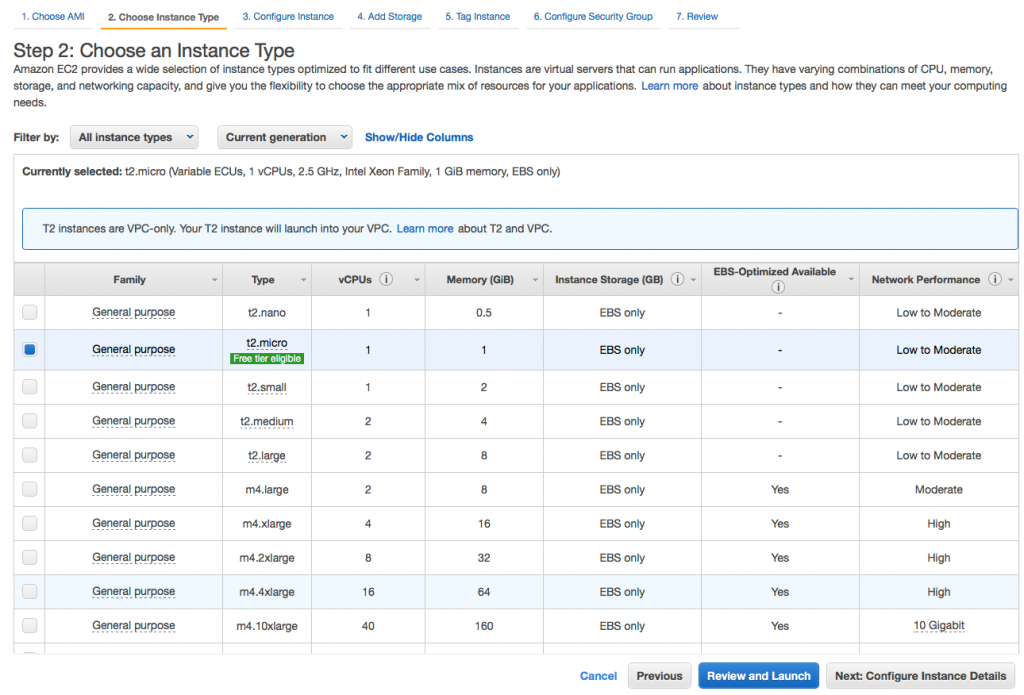Screen dimensions: 1024x695
Task: Open the vCPUs column filter arrow
Action: (417, 280)
